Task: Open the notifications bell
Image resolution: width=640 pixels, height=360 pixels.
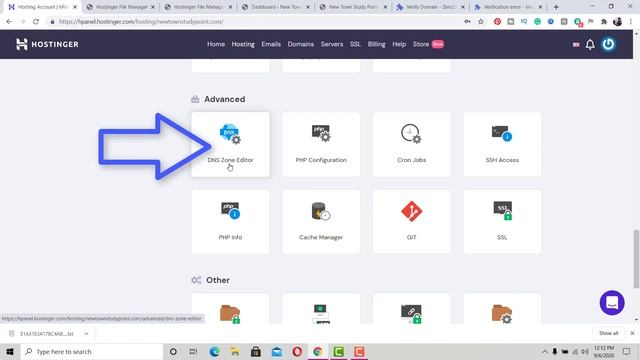Action: click(x=590, y=44)
